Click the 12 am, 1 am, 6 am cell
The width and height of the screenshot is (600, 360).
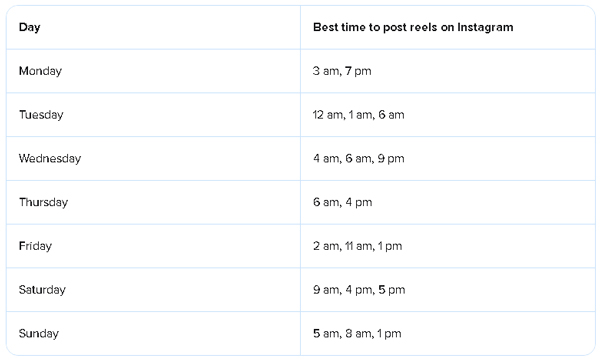358,115
